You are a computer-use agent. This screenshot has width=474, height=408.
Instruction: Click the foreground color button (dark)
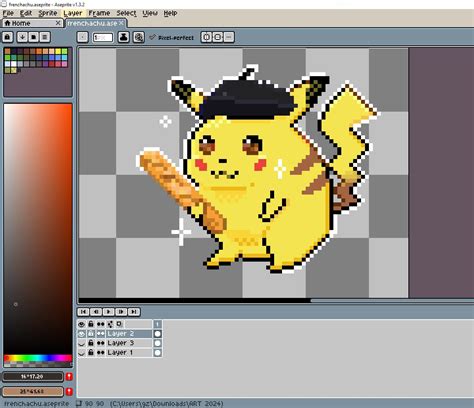click(32, 377)
